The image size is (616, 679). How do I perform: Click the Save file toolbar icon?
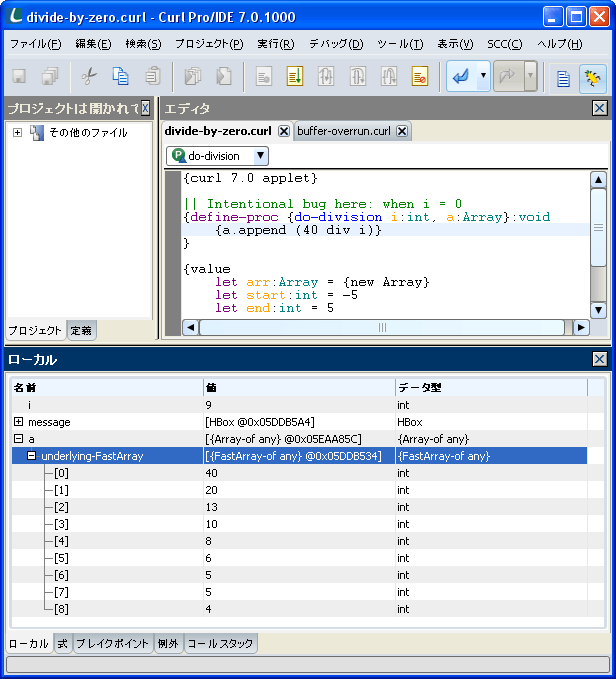pos(19,77)
